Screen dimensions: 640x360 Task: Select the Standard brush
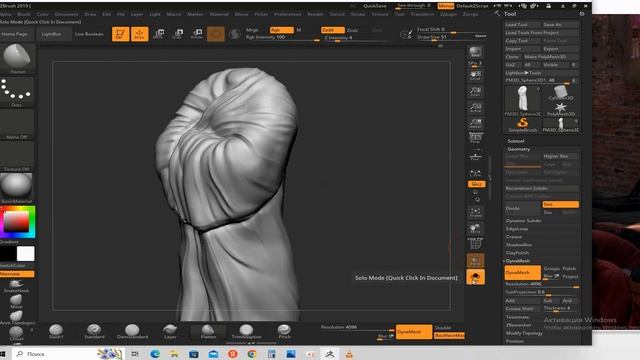tap(94, 331)
